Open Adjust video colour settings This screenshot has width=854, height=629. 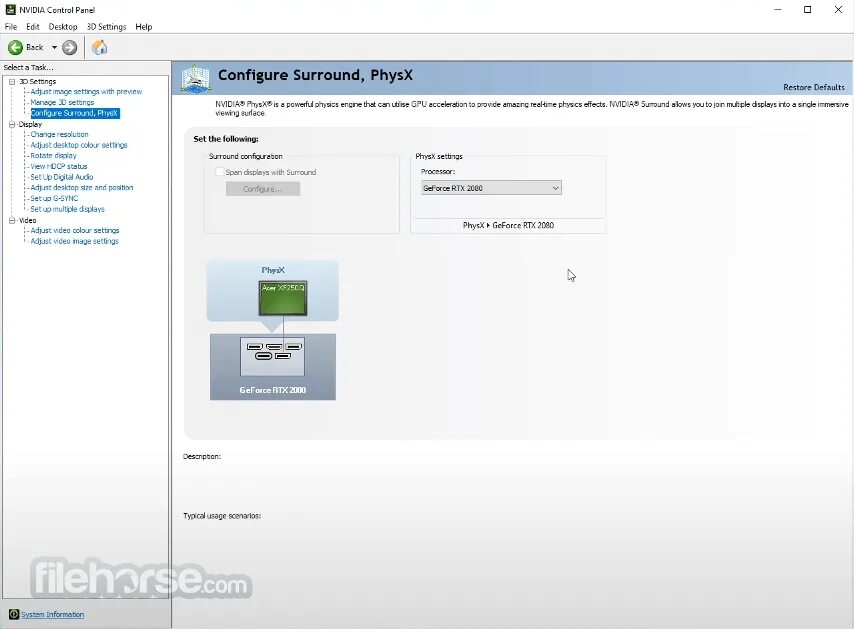click(75, 230)
